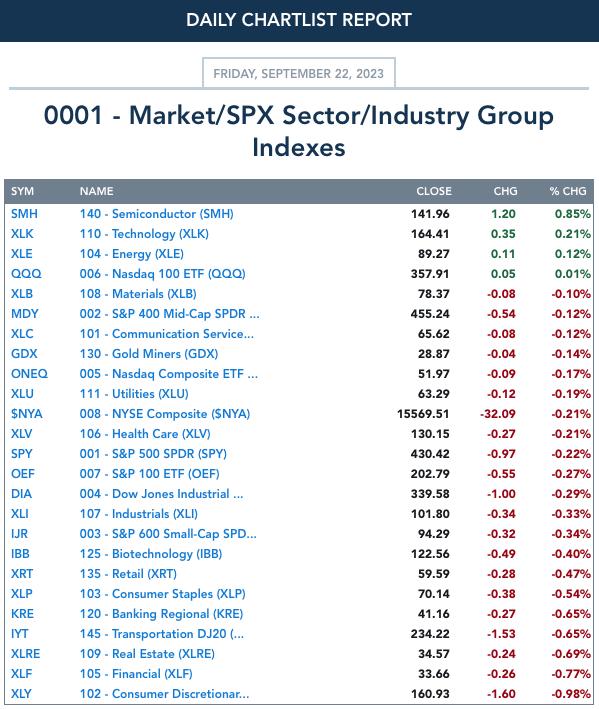Open 130 - Gold Miners (GDX) chart
This screenshot has width=599, height=709.
point(149,354)
